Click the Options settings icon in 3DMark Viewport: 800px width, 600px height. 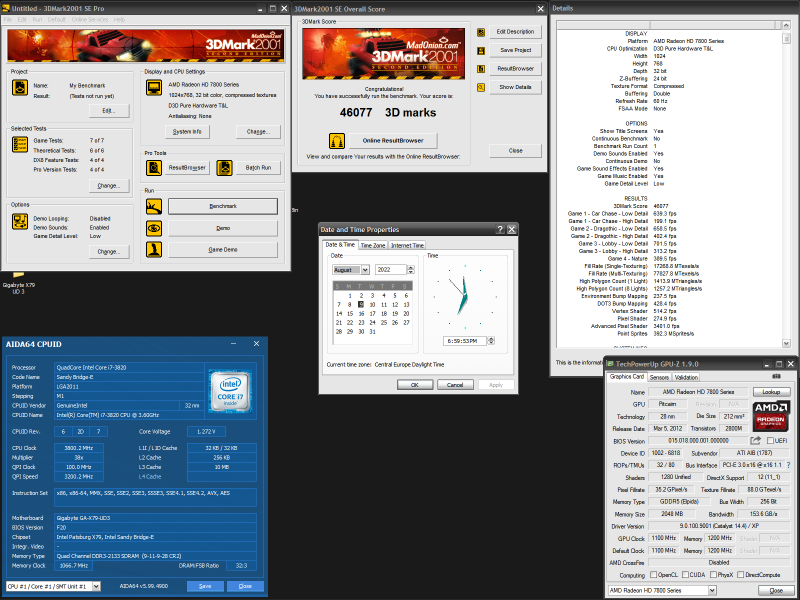(19, 221)
